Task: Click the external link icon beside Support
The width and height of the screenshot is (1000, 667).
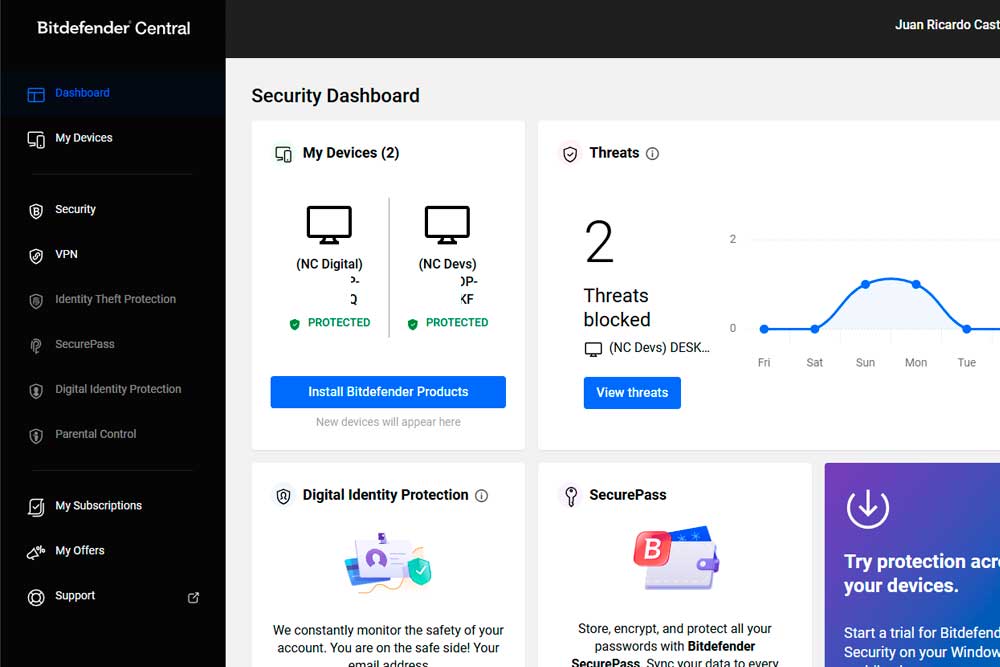Action: tap(193, 597)
